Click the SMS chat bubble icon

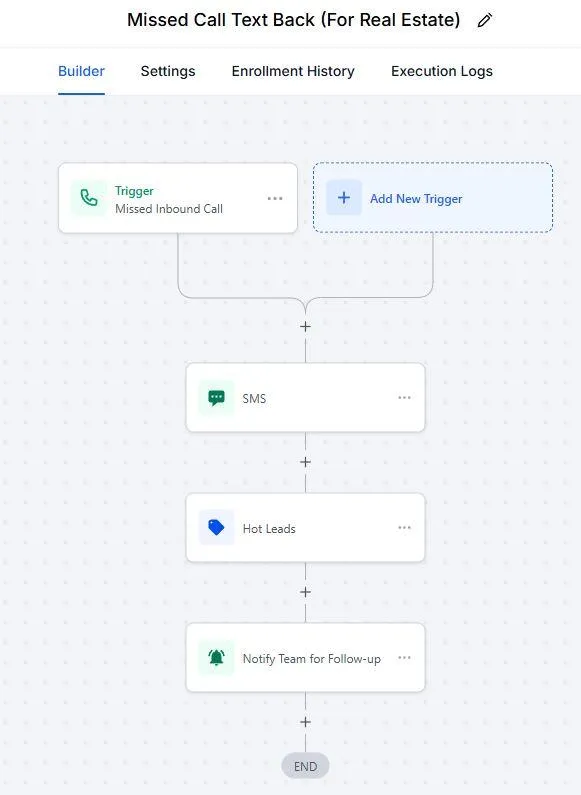(216, 398)
